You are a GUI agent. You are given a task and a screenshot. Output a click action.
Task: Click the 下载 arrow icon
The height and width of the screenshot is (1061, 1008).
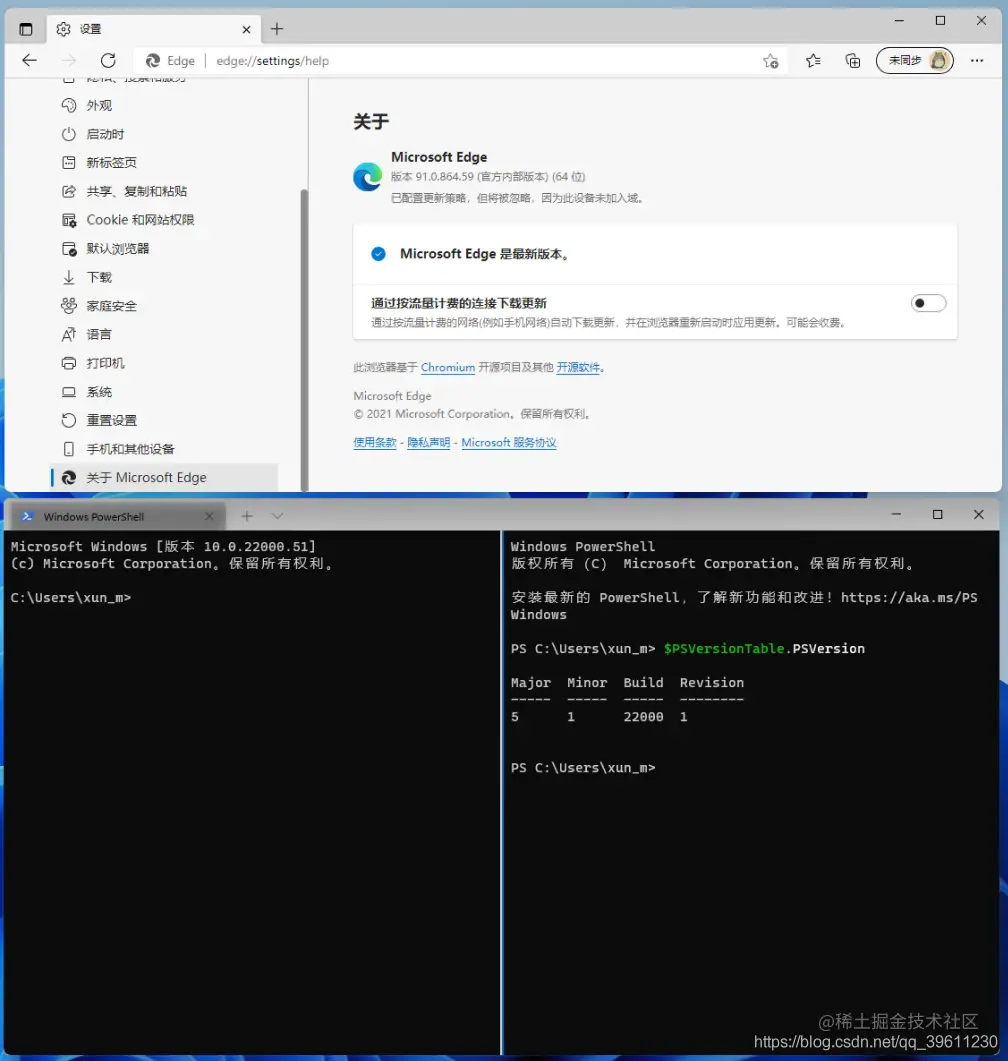click(x=68, y=277)
